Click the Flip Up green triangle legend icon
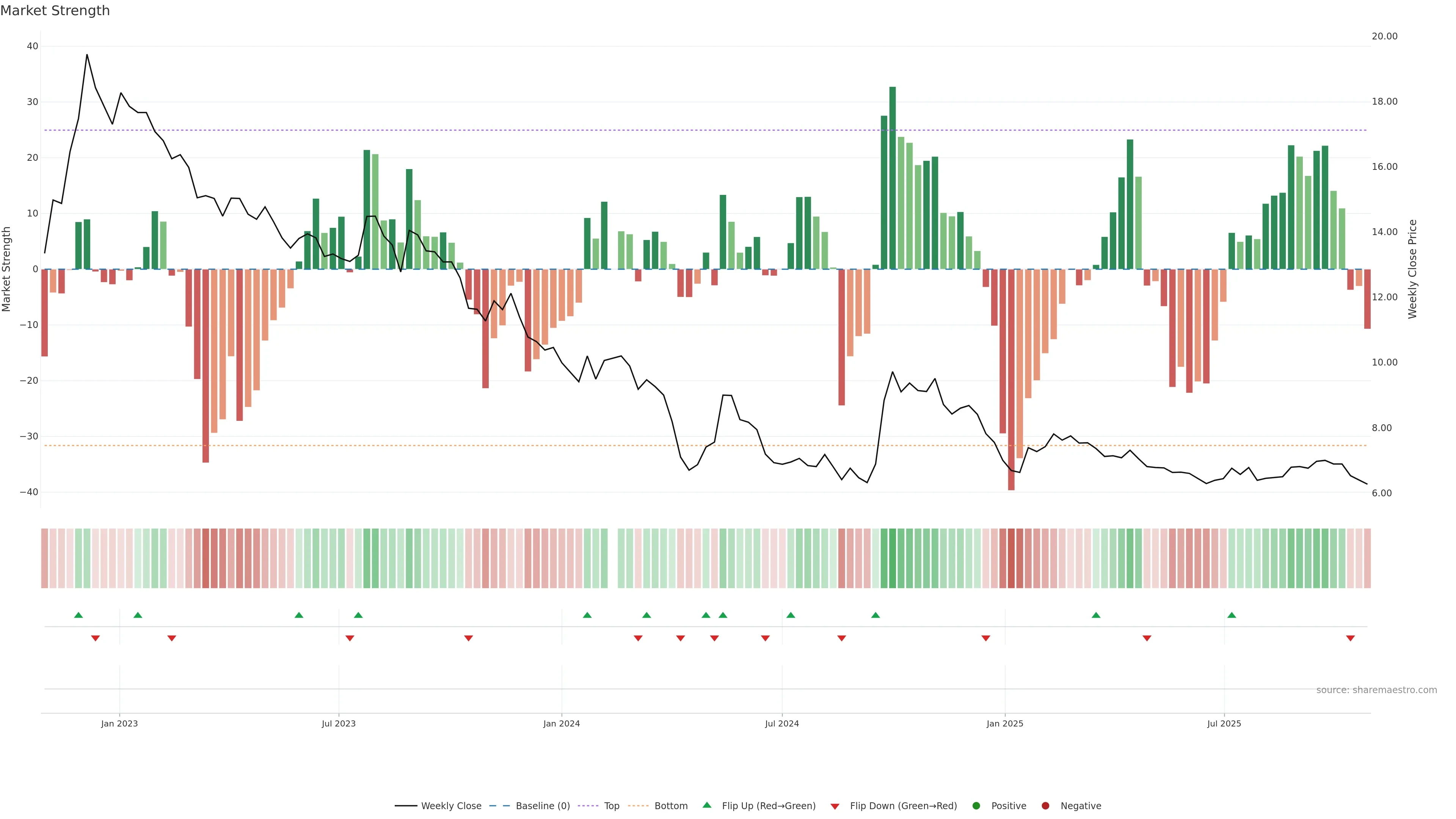The height and width of the screenshot is (819, 1456). coord(706,805)
